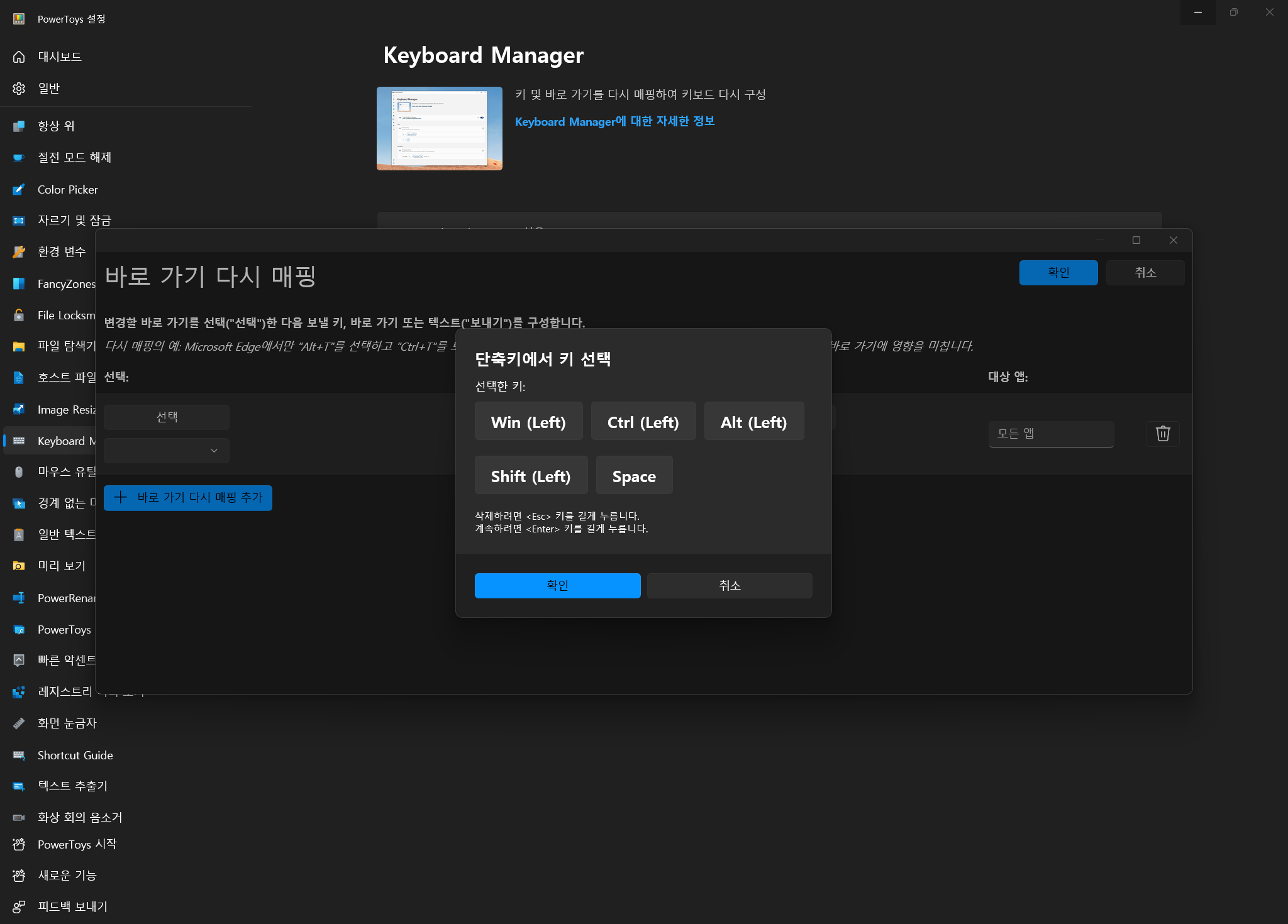Click the plus icon in 바로 가기 다시 매핑 추가
The width and height of the screenshot is (1288, 924).
[x=121, y=497]
